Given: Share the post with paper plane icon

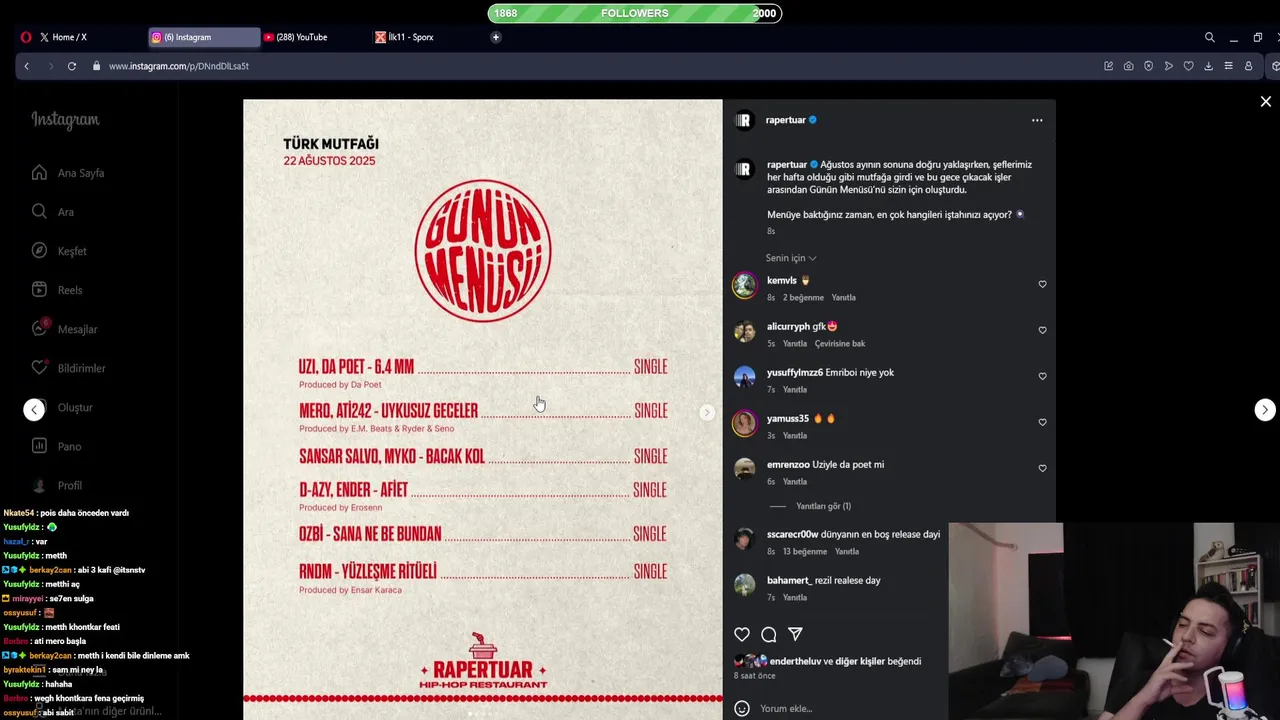Looking at the screenshot, I should [795, 634].
